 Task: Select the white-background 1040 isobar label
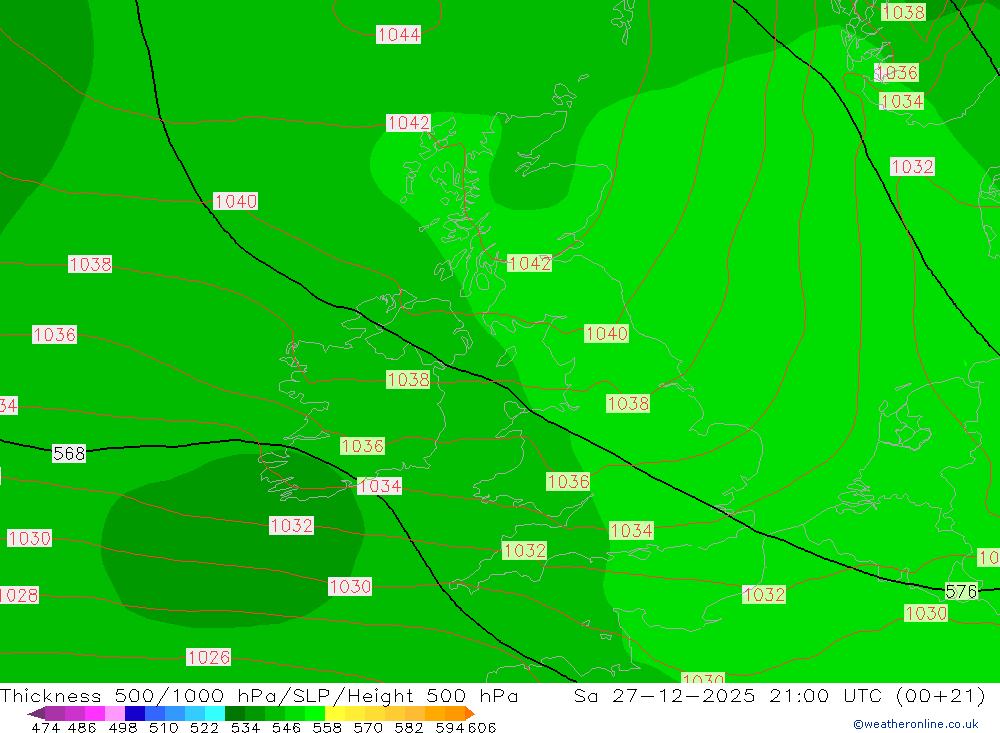(235, 202)
